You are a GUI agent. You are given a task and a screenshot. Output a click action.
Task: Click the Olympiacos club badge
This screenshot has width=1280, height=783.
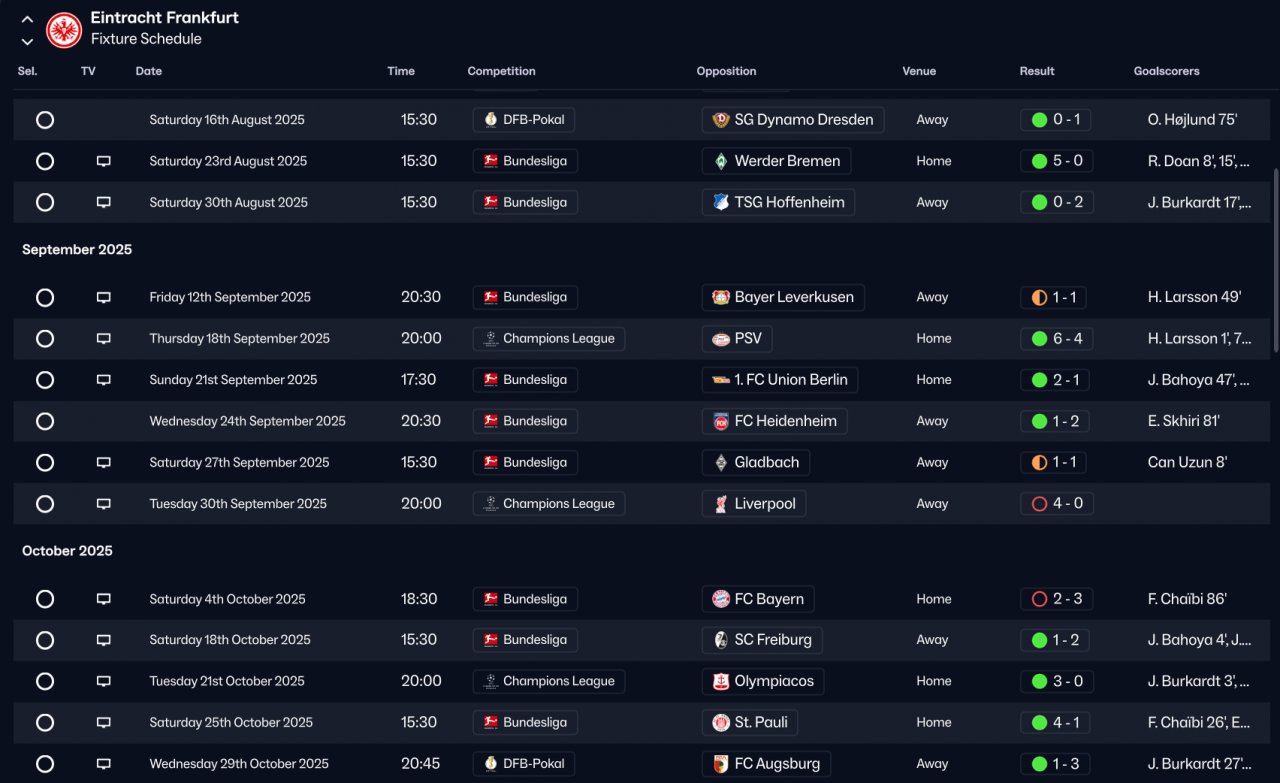coord(720,681)
